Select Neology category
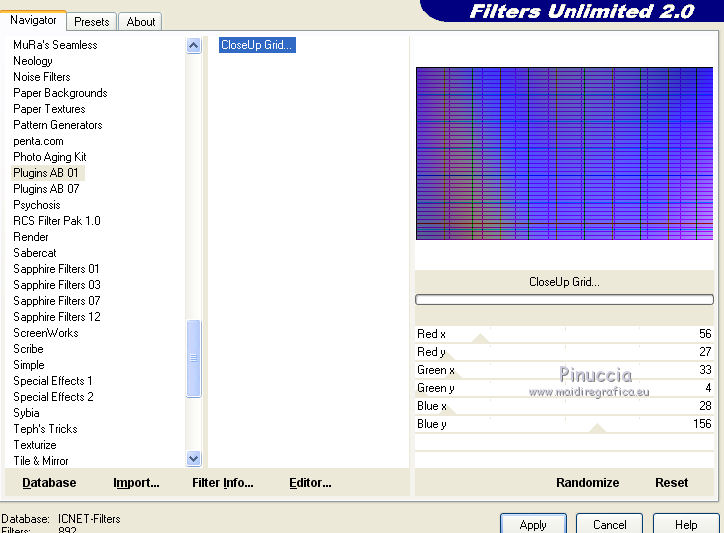This screenshot has height=533, width=724. [x=33, y=61]
